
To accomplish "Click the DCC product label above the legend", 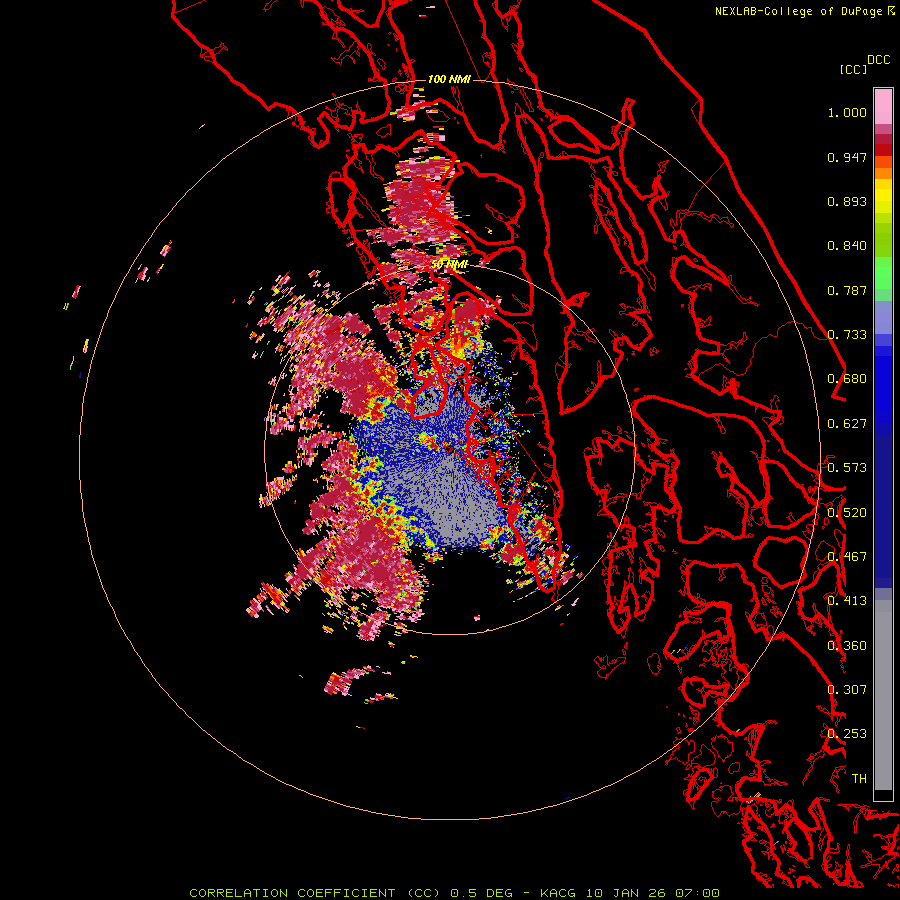I will [878, 60].
